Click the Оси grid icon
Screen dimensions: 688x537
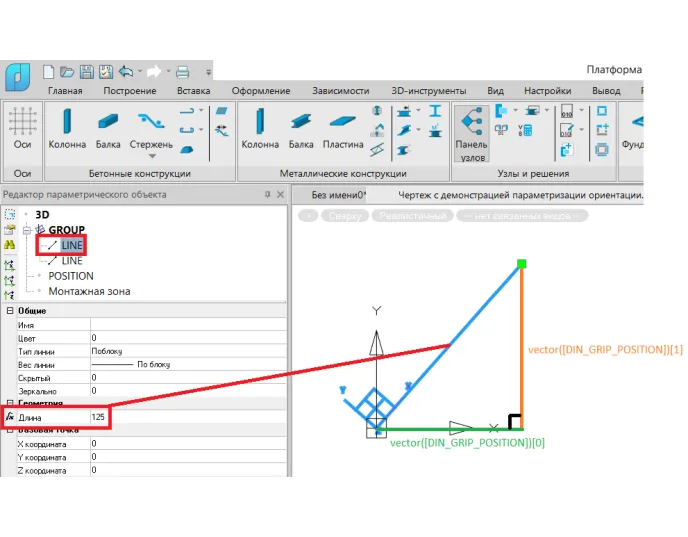[x=22, y=121]
